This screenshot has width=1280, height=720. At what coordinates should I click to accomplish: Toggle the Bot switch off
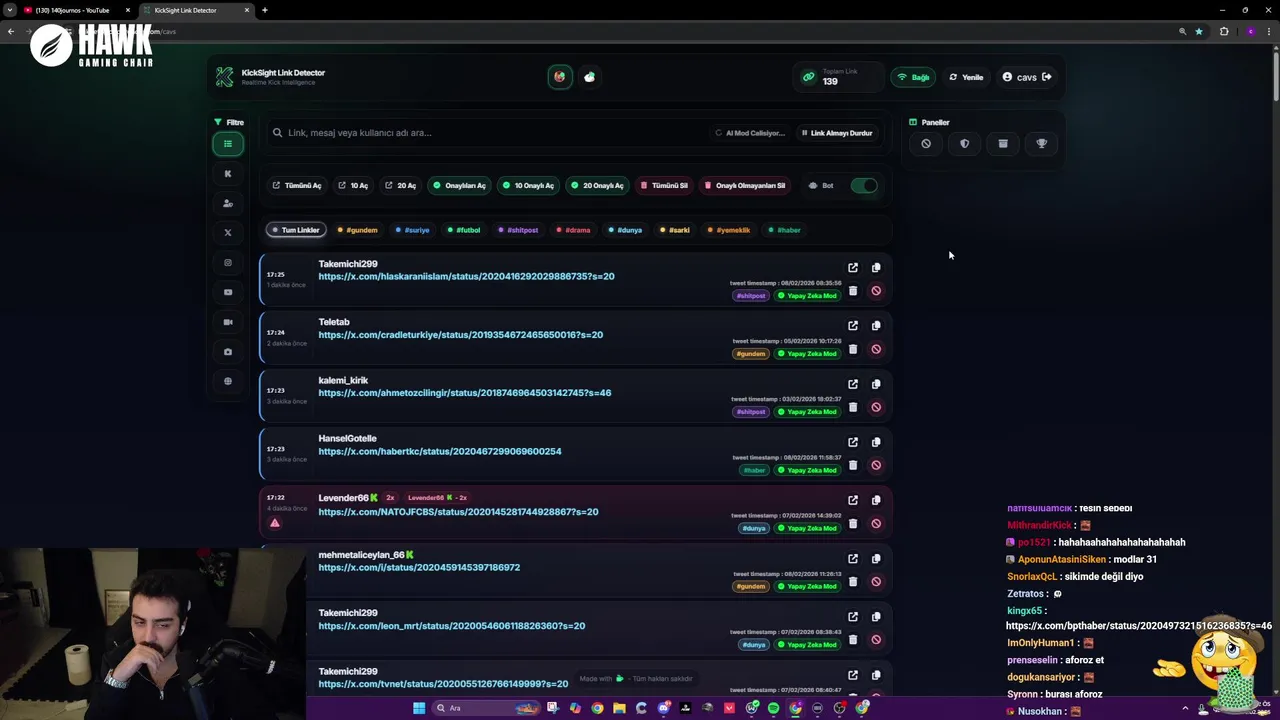864,185
